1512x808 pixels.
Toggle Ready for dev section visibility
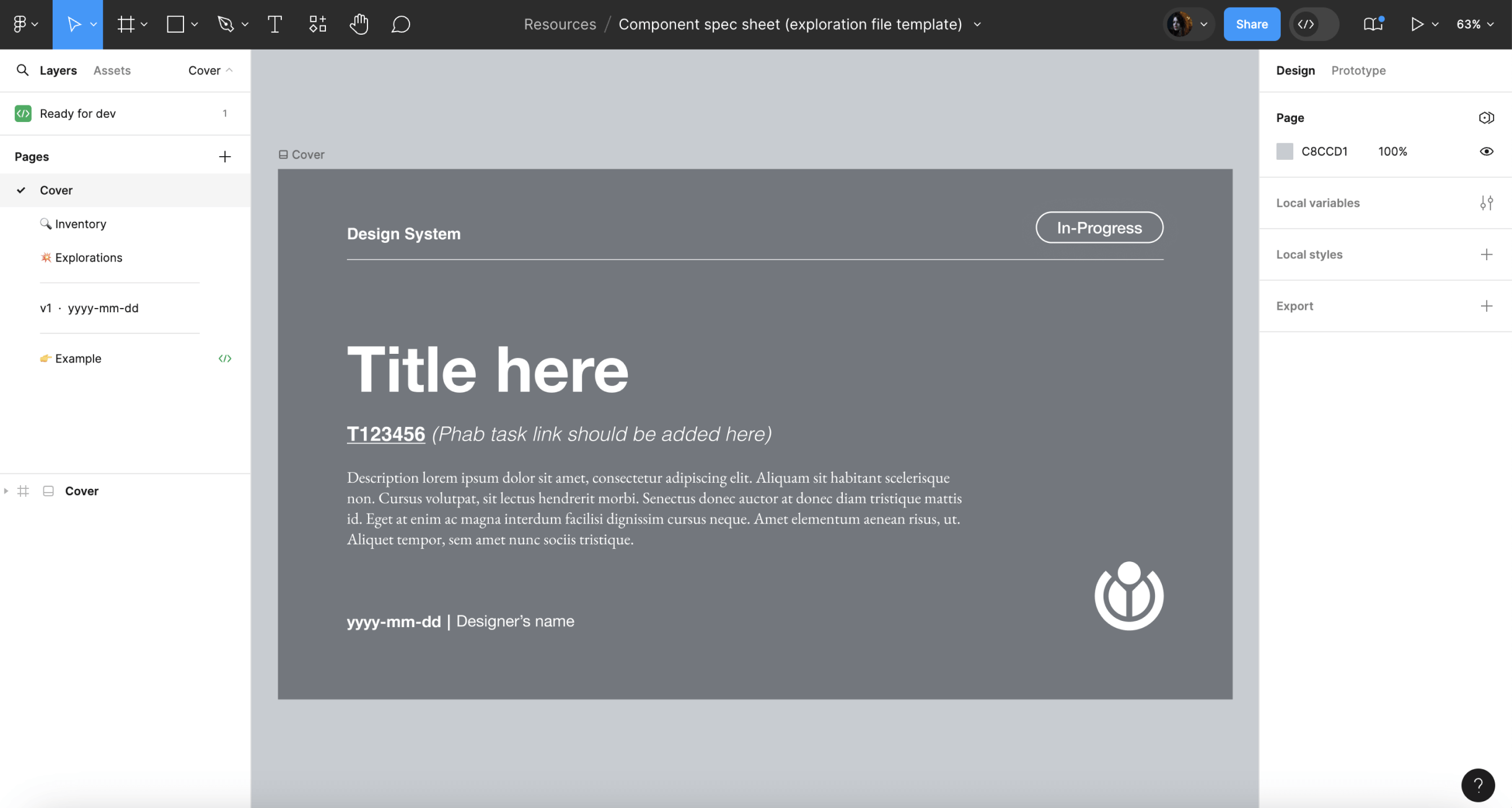point(225,113)
